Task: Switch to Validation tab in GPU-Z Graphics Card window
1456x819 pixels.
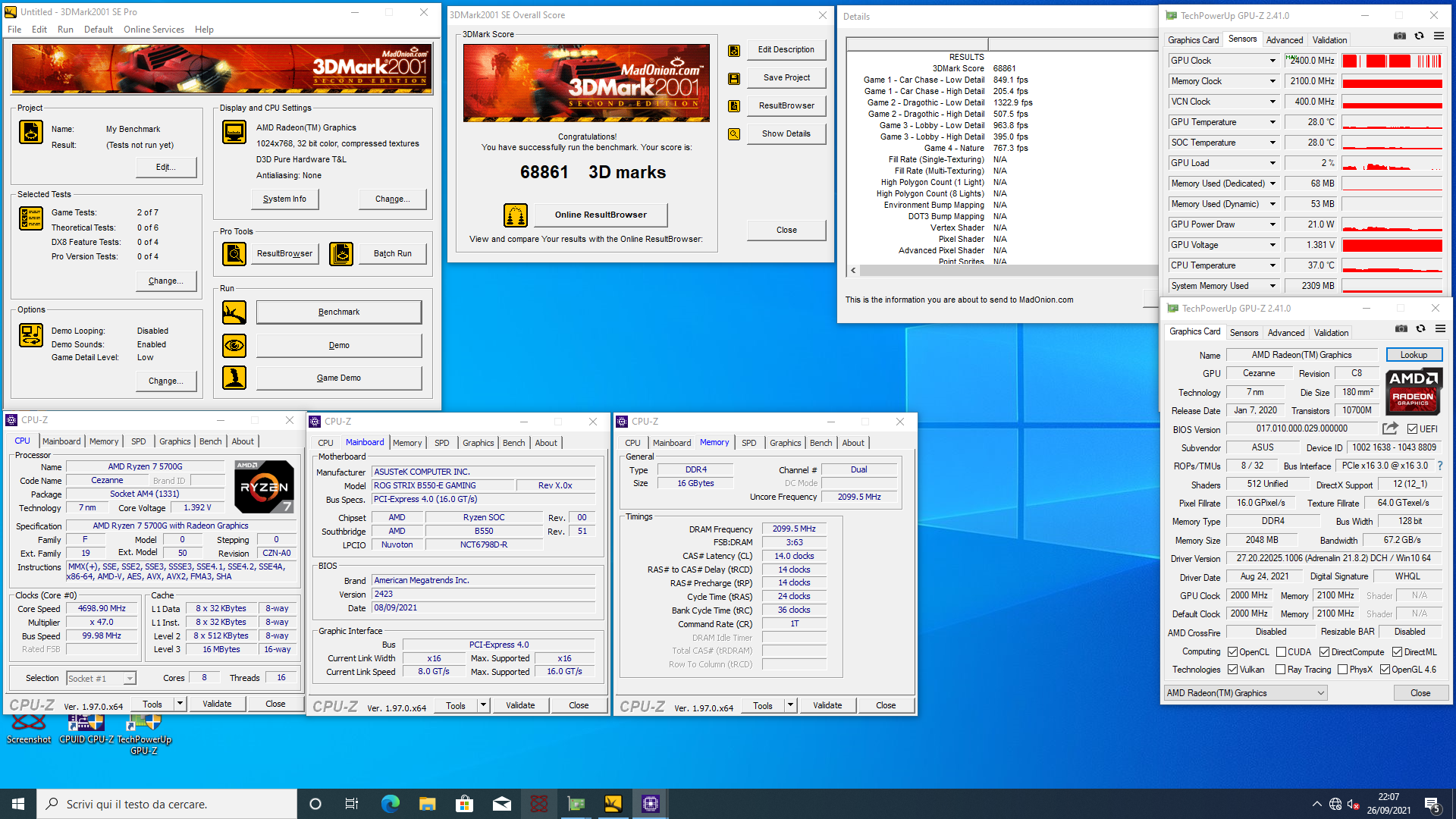Action: click(x=1331, y=333)
